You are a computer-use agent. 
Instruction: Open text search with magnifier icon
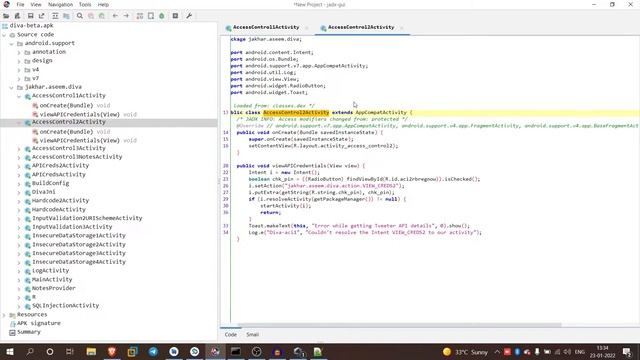[x=80, y=16]
